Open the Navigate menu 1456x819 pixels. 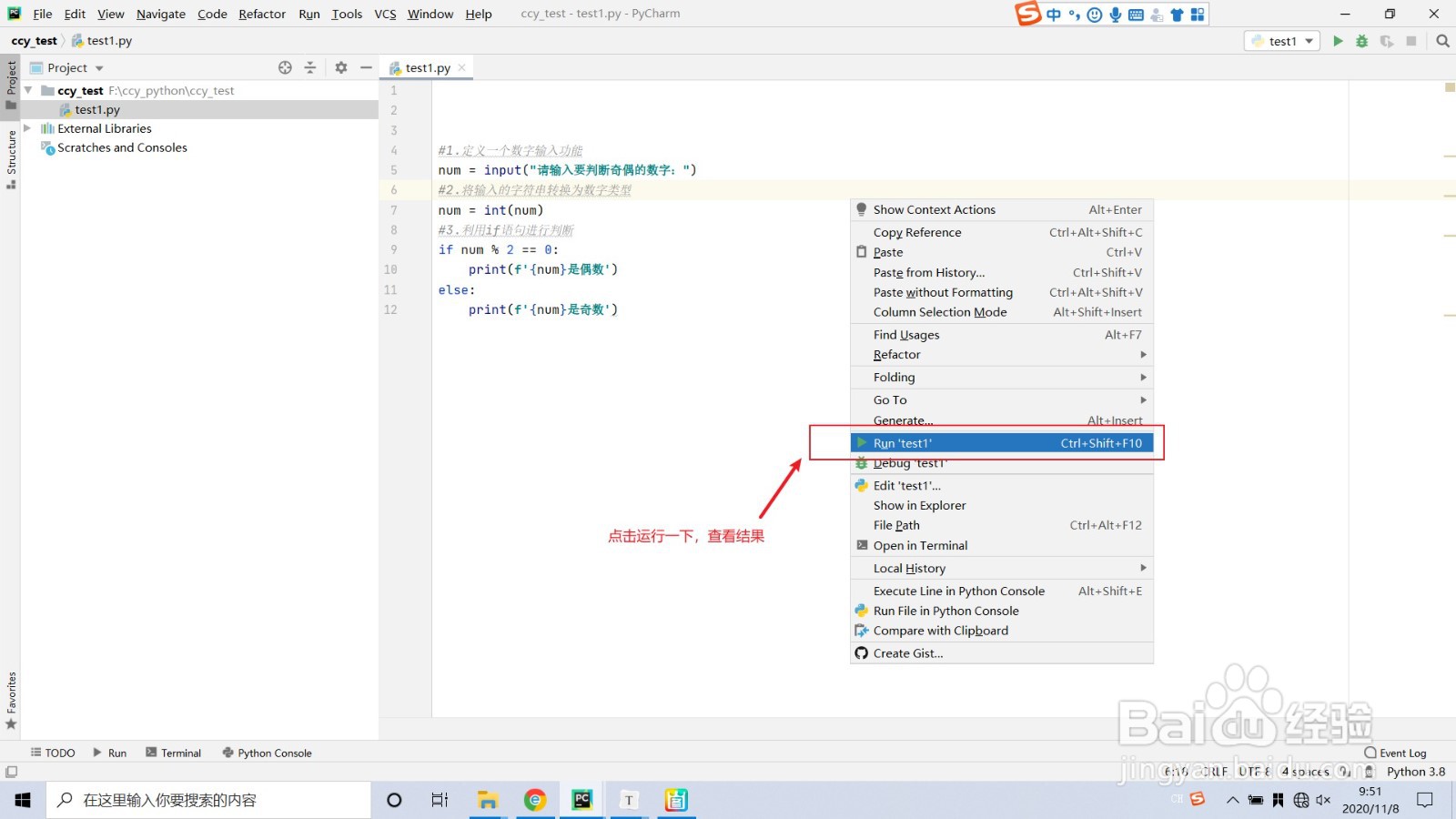pos(161,14)
